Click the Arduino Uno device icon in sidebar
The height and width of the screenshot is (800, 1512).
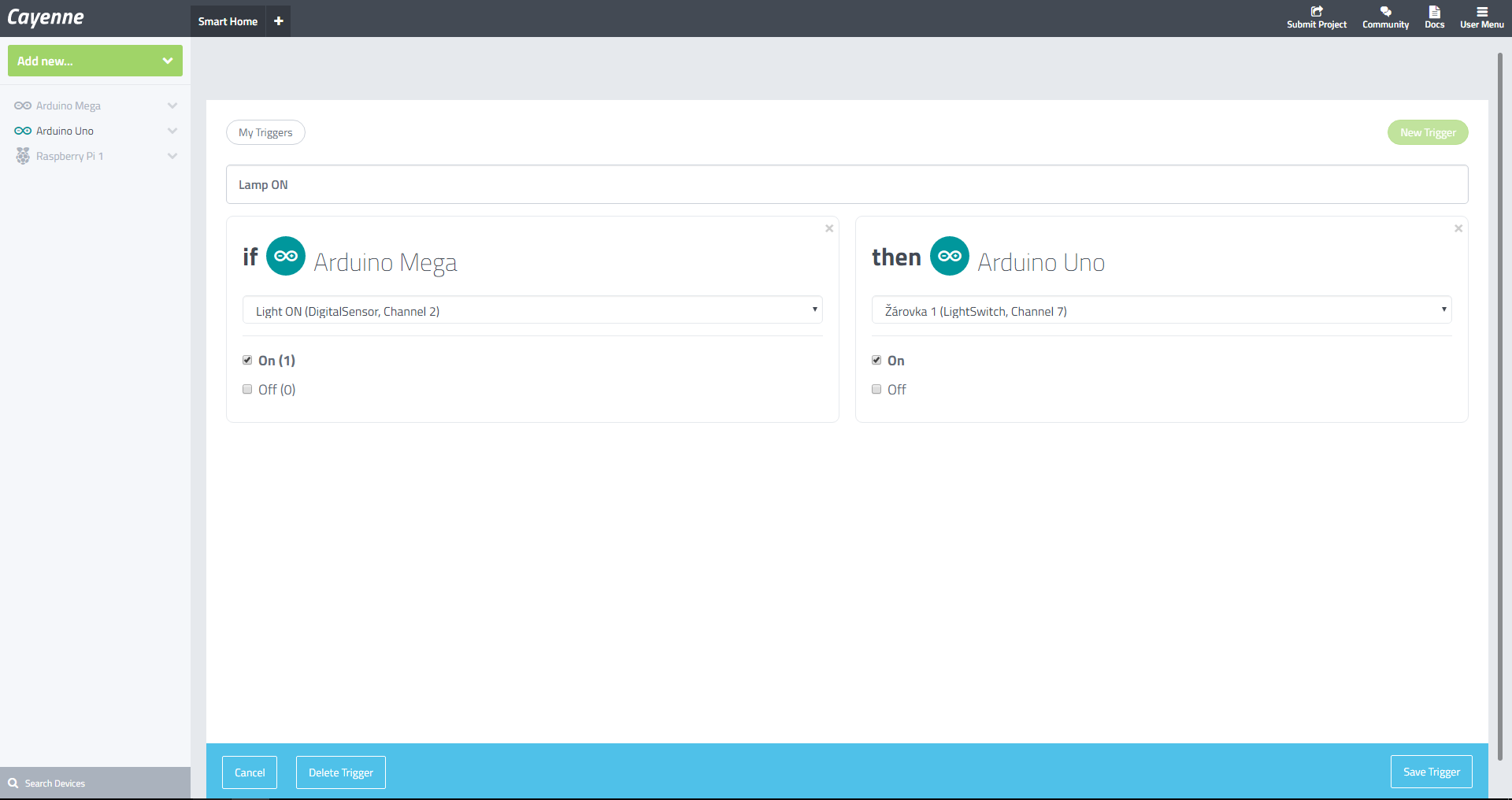tap(23, 131)
